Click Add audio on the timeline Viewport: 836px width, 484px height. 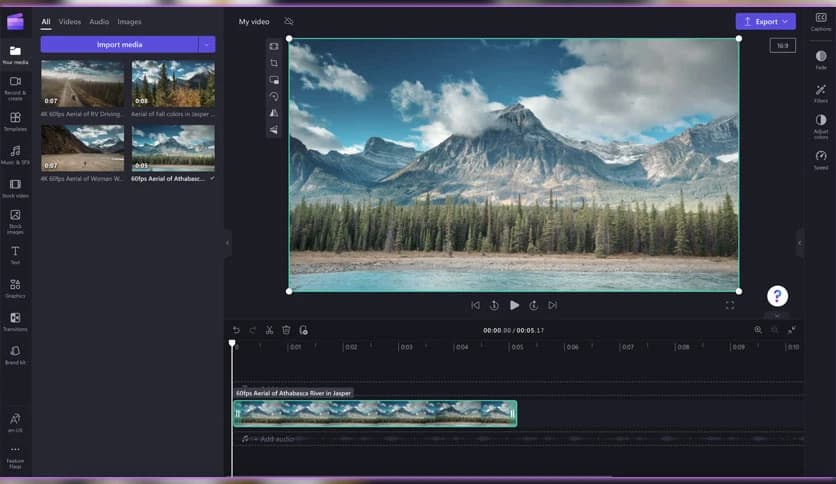click(275, 439)
